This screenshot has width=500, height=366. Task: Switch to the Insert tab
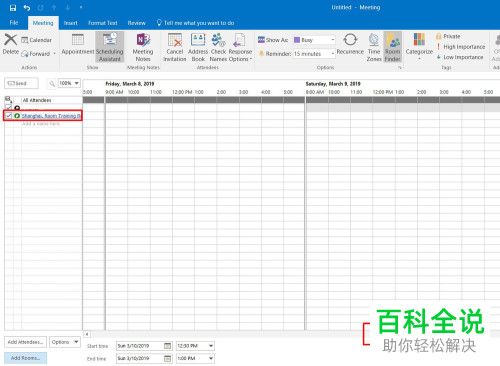[x=70, y=23]
